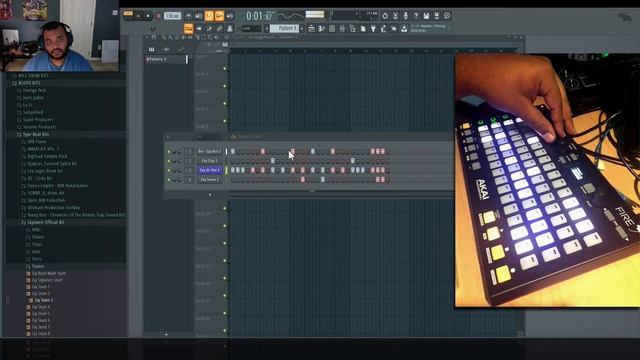Click the orange highlighted icon in second toolbar row

click(189, 29)
